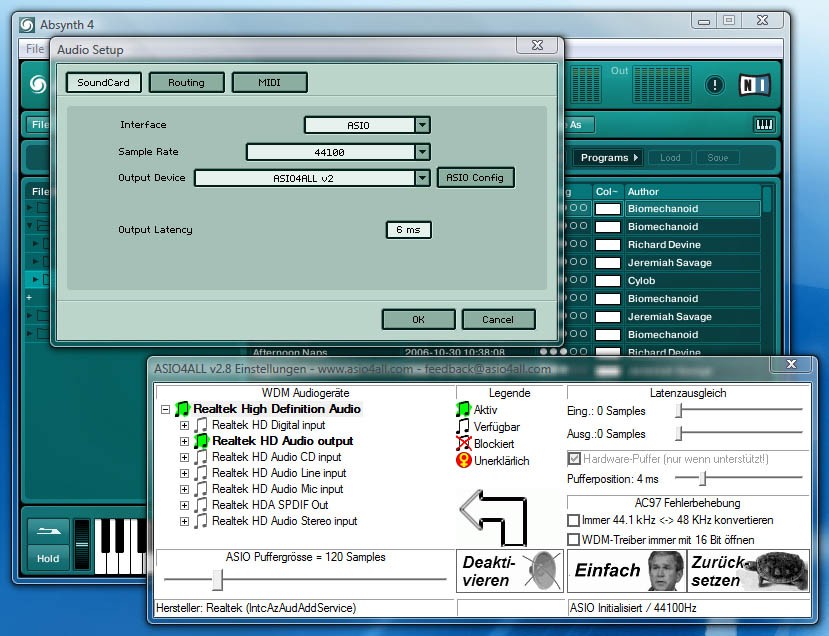
Task: Expand Realtek HD Audio Line input node
Action: 184,473
